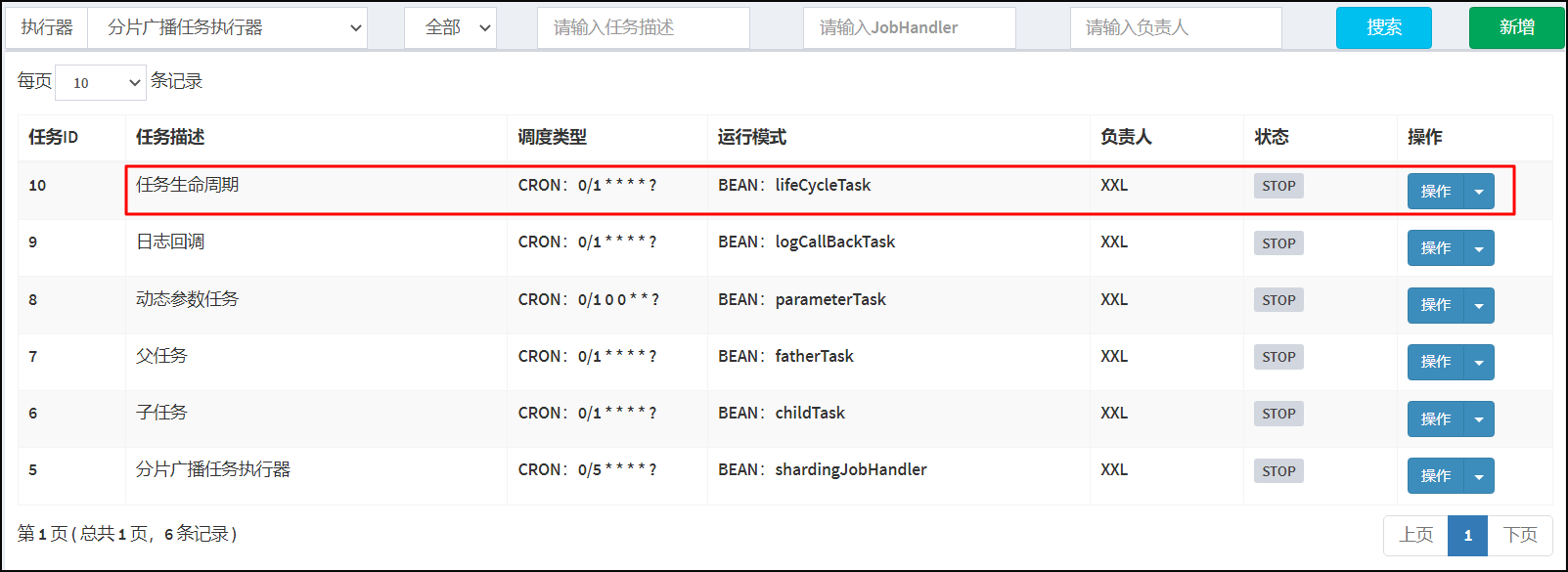Click the 请输入JobHandler input field

(910, 27)
